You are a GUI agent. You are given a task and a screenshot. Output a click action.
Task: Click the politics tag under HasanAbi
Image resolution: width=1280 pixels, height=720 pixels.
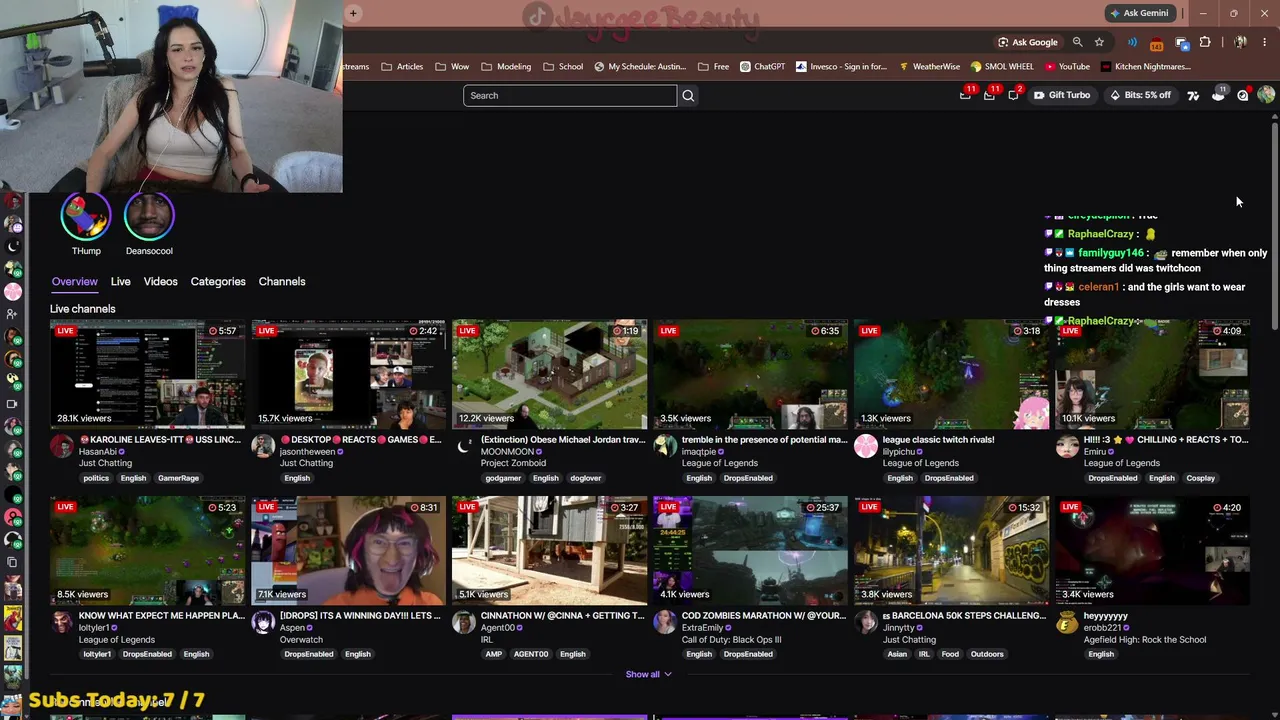[x=96, y=478]
